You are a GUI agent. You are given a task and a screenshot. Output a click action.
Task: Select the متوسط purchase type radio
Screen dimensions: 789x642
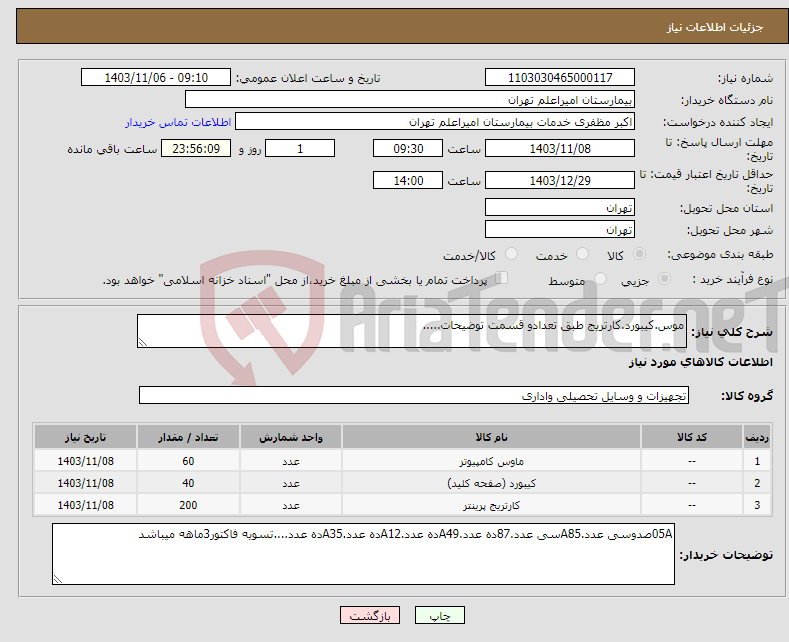point(600,279)
